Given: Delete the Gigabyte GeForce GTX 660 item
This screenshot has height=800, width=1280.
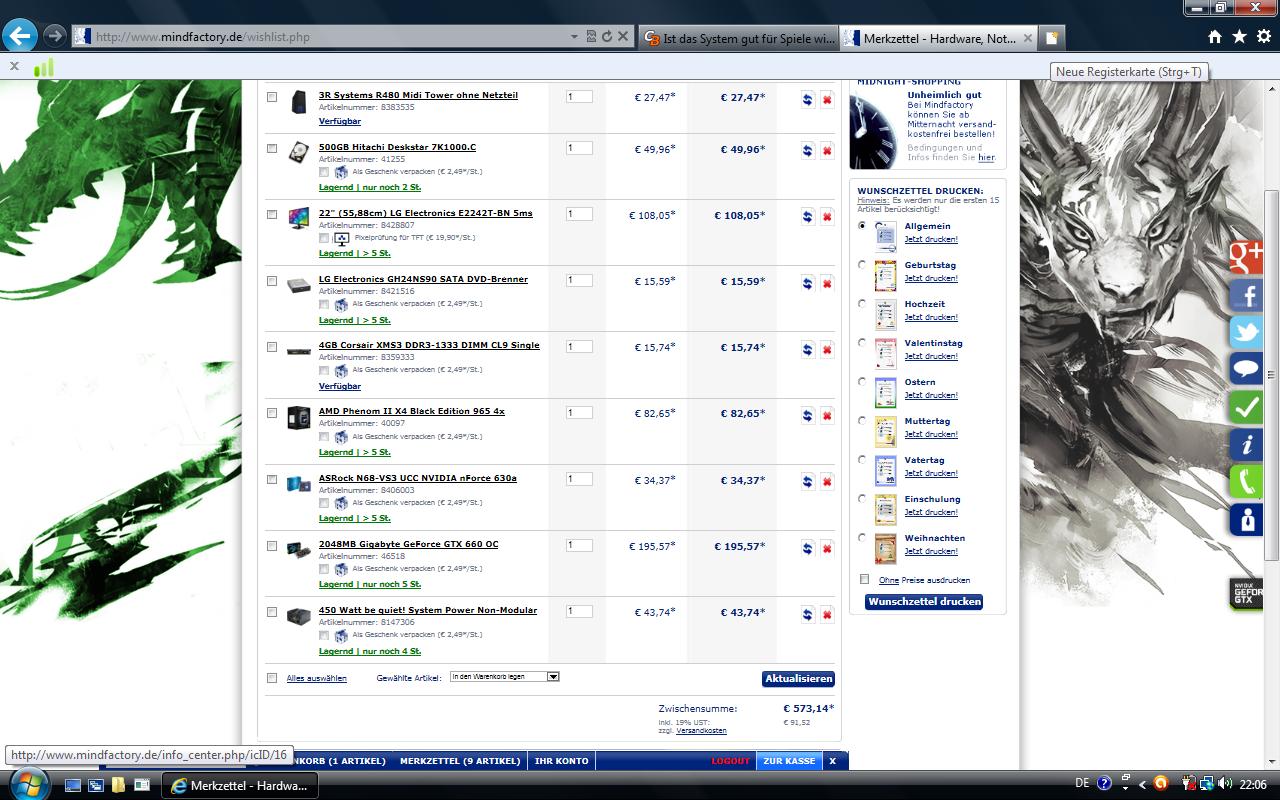Looking at the screenshot, I should pos(827,548).
